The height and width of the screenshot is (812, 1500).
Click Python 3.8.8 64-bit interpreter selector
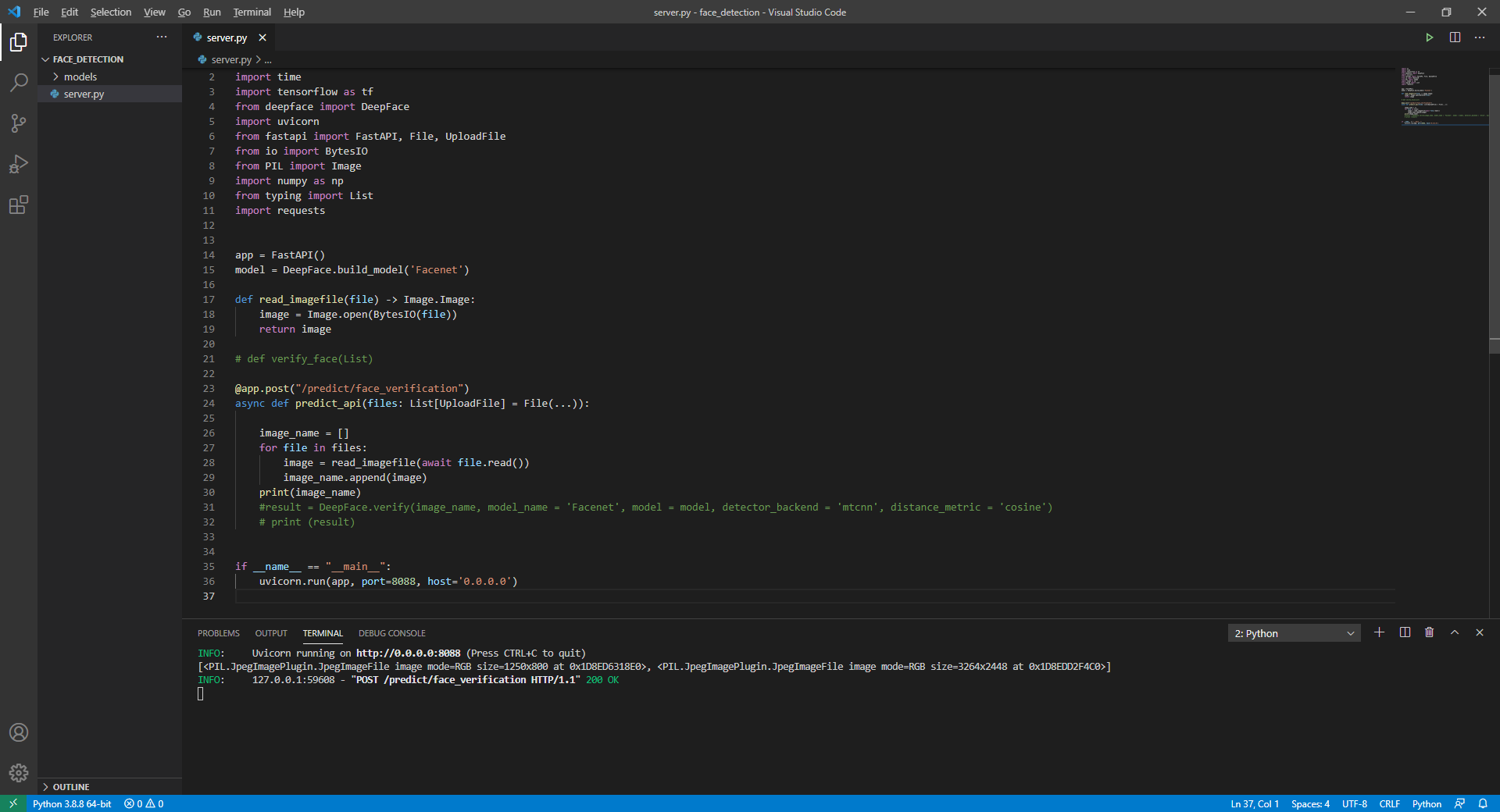coord(71,803)
